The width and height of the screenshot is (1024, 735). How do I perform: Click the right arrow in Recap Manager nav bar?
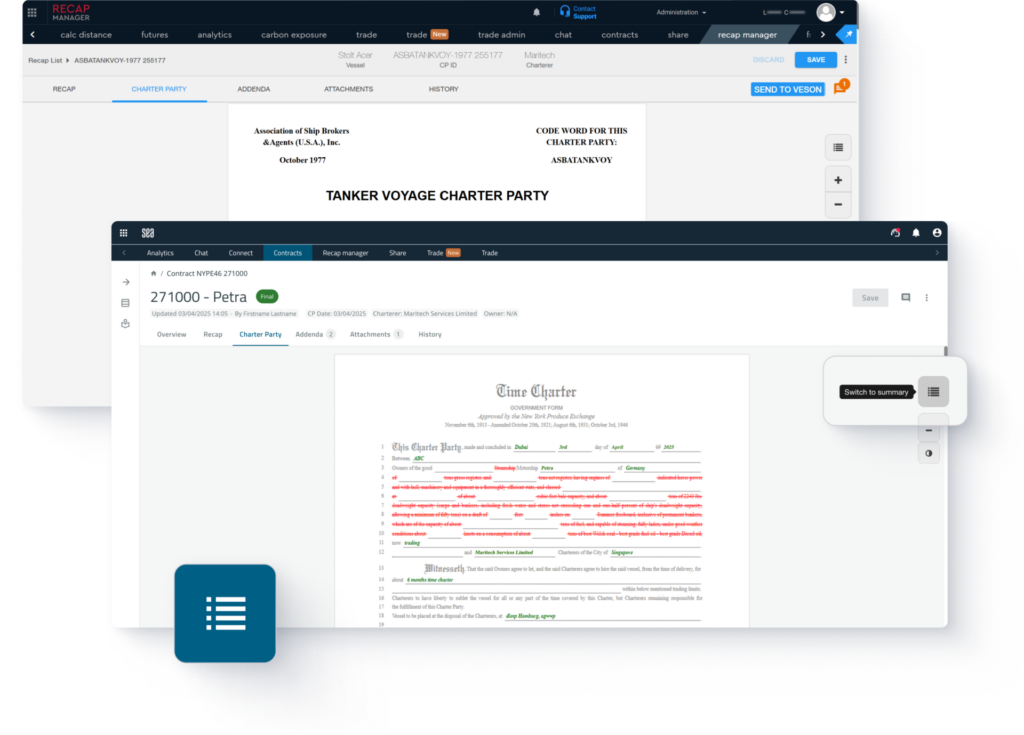coord(823,35)
